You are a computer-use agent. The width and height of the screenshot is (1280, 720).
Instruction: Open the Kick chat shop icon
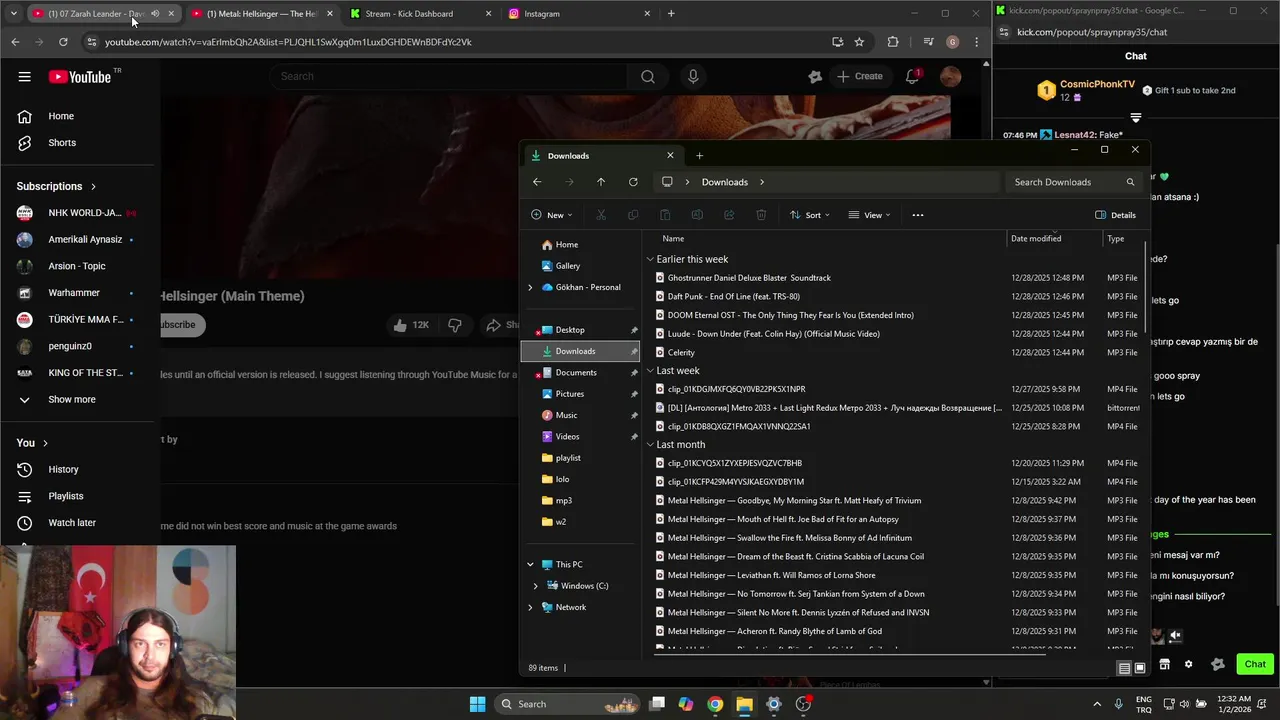click(1164, 664)
